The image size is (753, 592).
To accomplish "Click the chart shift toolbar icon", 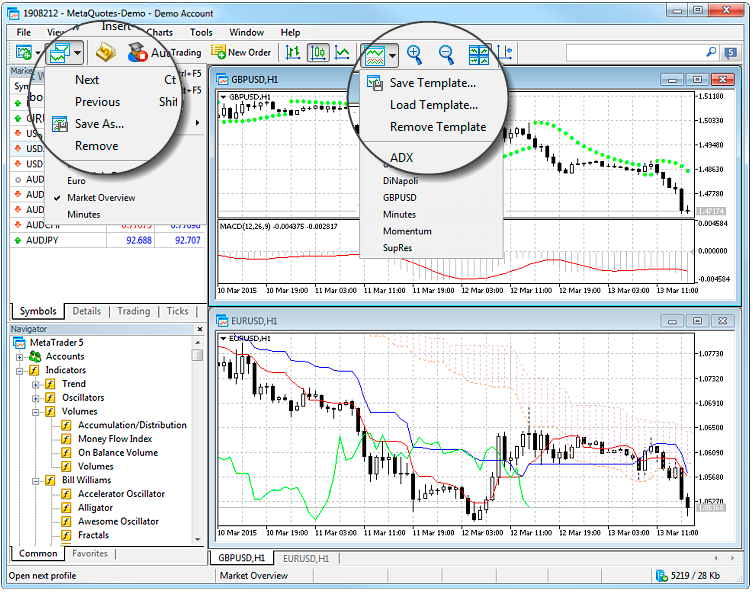I will tap(505, 52).
